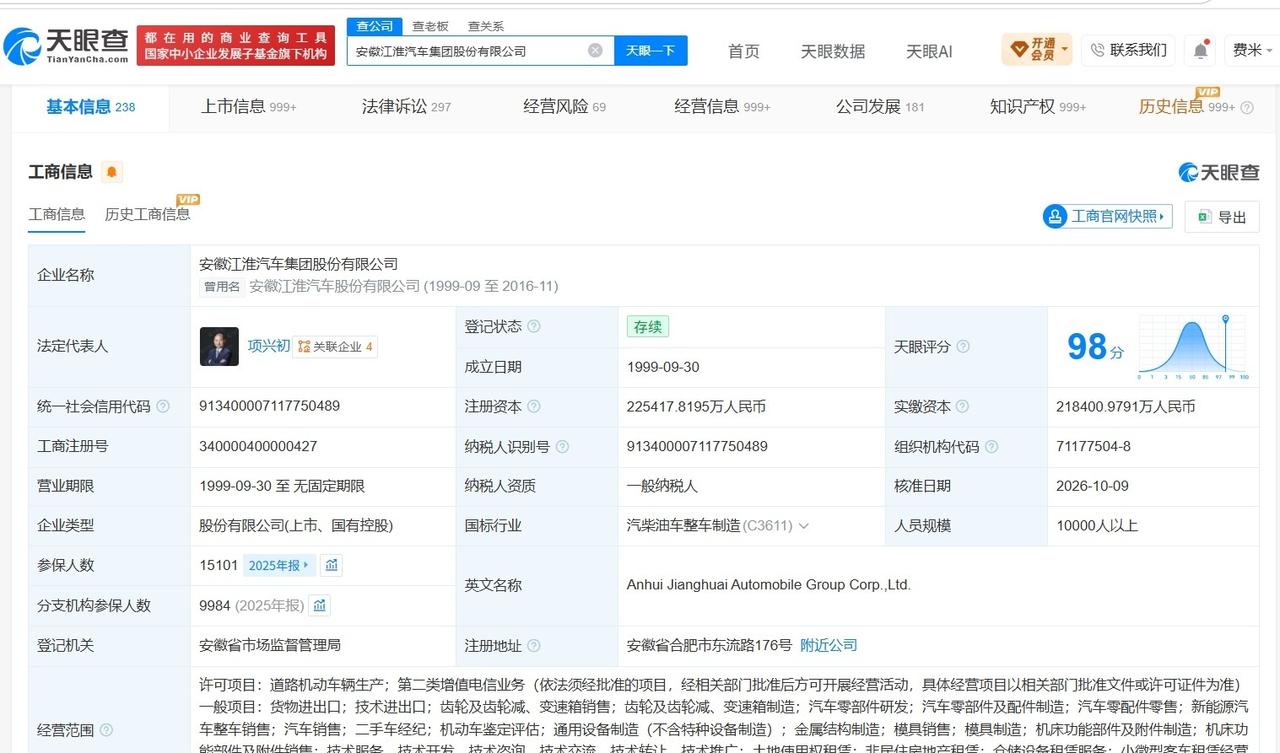Screen dimensions: 1280x753
Task: Click help icon beside 纳税人识别号
Action: 563,447
